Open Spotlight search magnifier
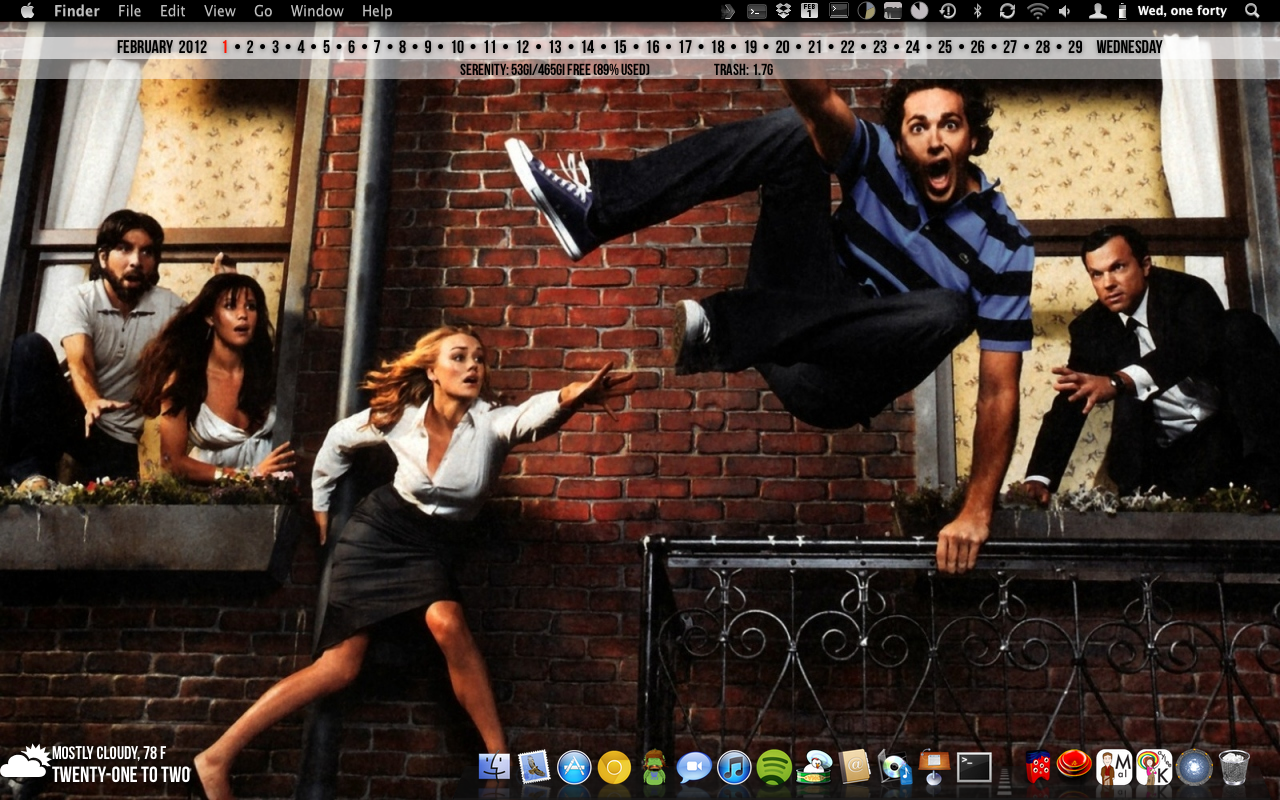 tap(1252, 11)
